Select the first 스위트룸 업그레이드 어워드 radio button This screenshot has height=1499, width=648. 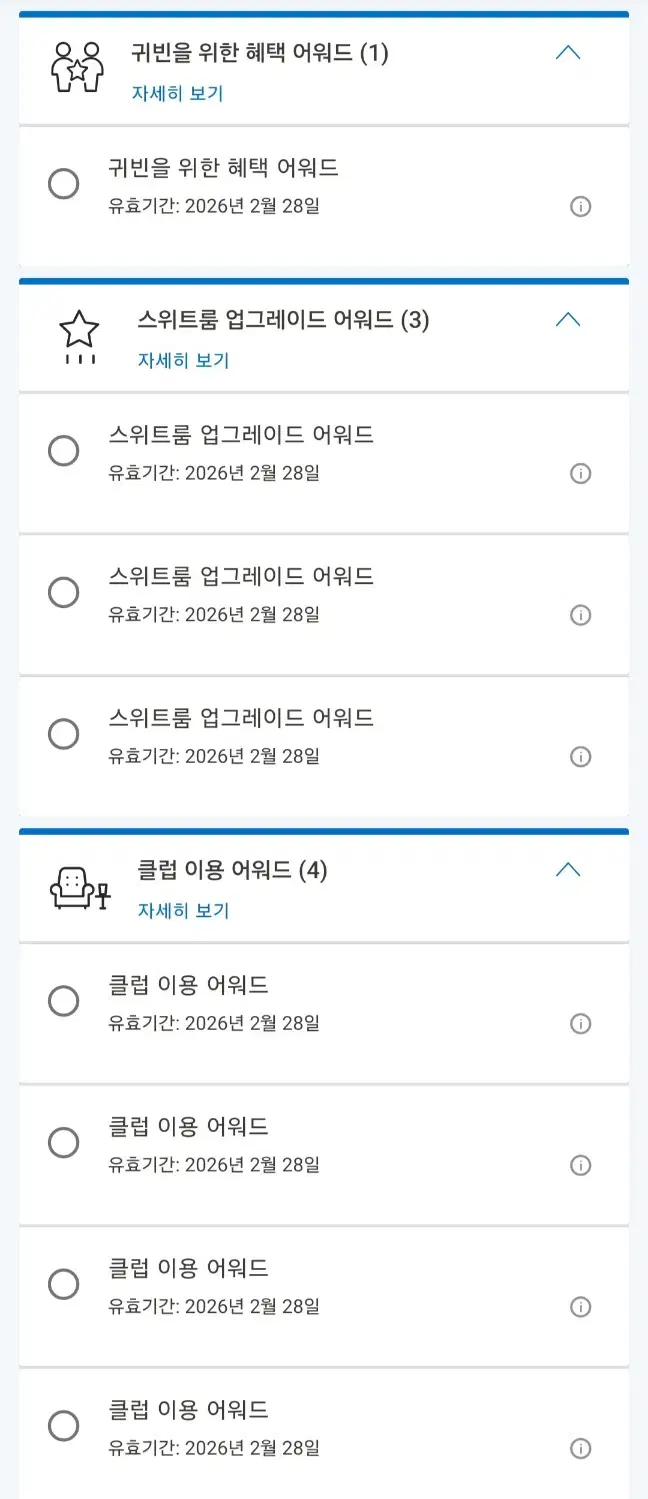(x=63, y=451)
